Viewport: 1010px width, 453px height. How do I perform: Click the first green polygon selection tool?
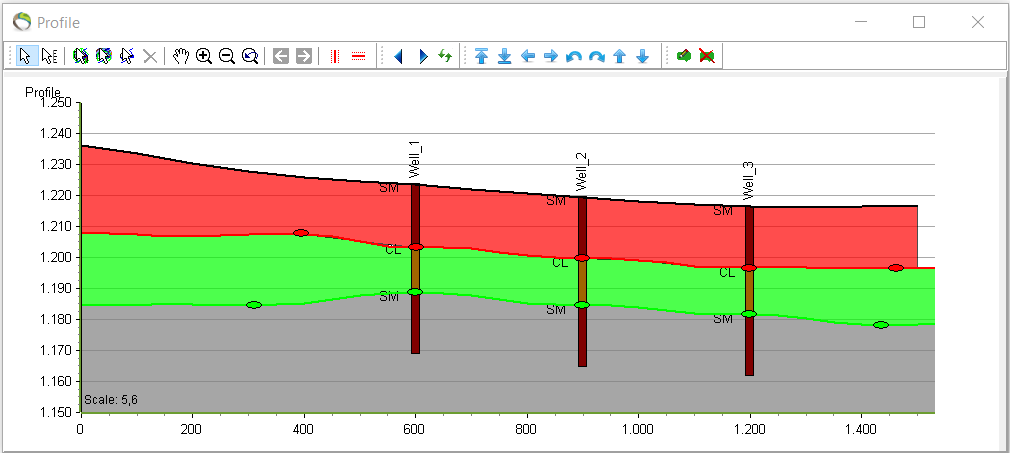point(81,56)
